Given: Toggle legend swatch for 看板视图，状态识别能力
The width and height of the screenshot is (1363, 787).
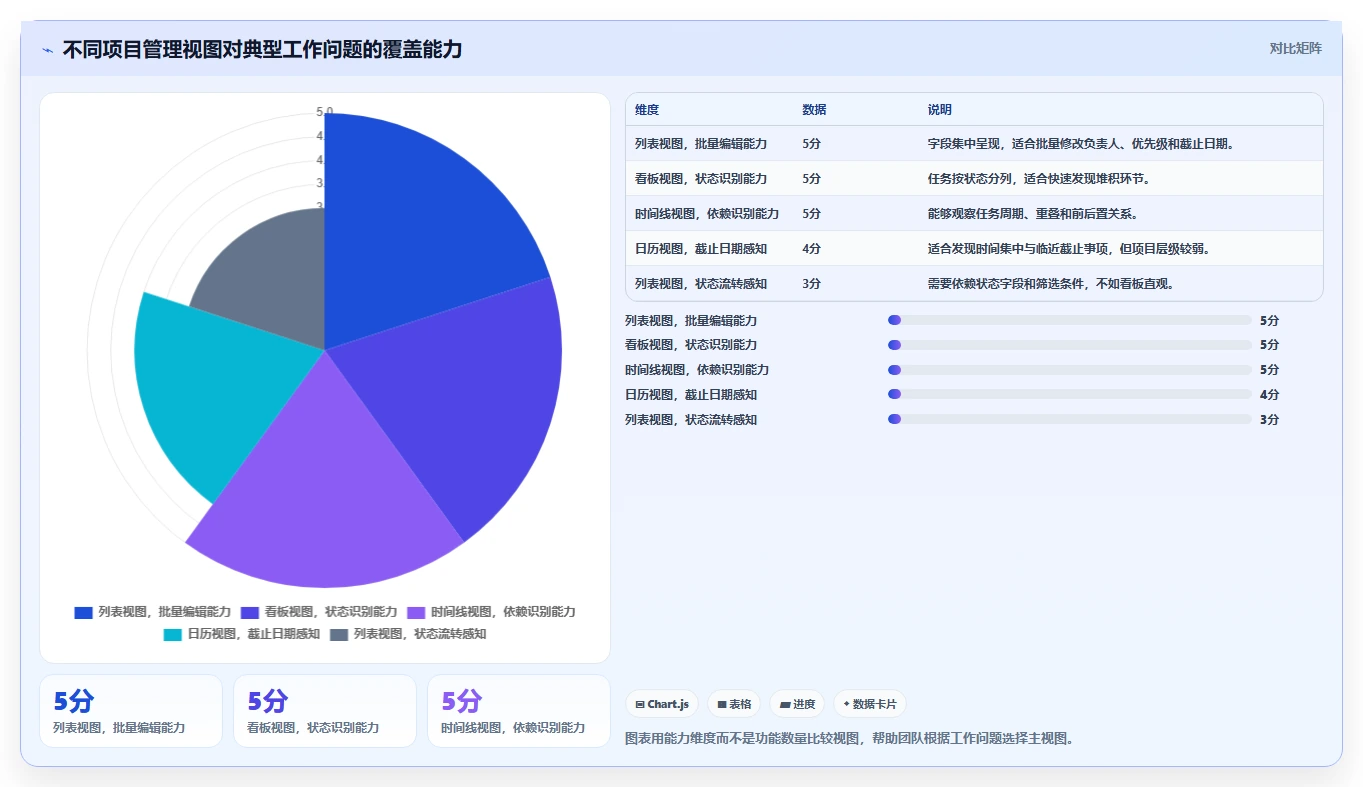Looking at the screenshot, I should pos(250,612).
